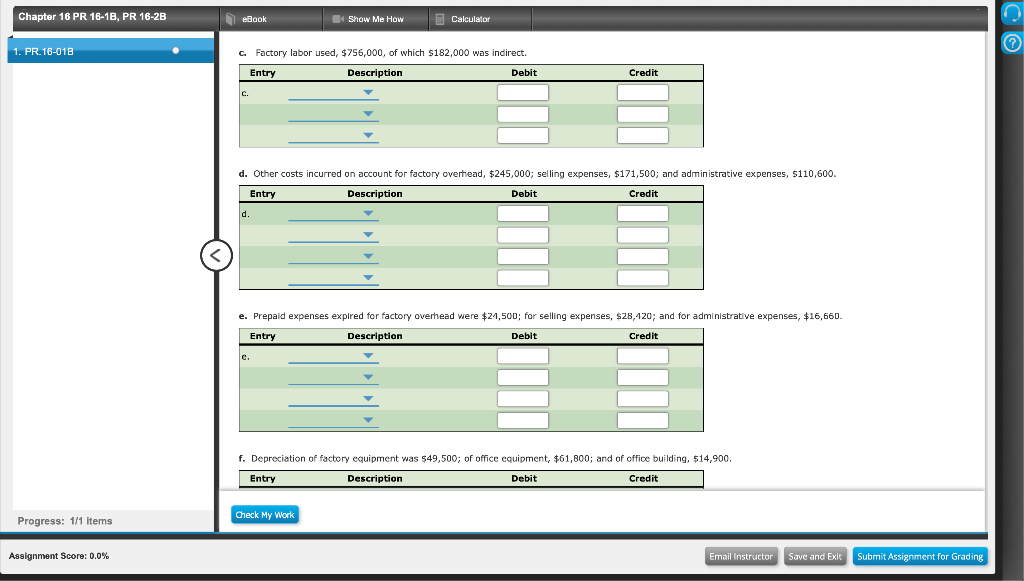Image resolution: width=1024 pixels, height=581 pixels.
Task: Click the blue headset support icon
Action: coord(1011,13)
